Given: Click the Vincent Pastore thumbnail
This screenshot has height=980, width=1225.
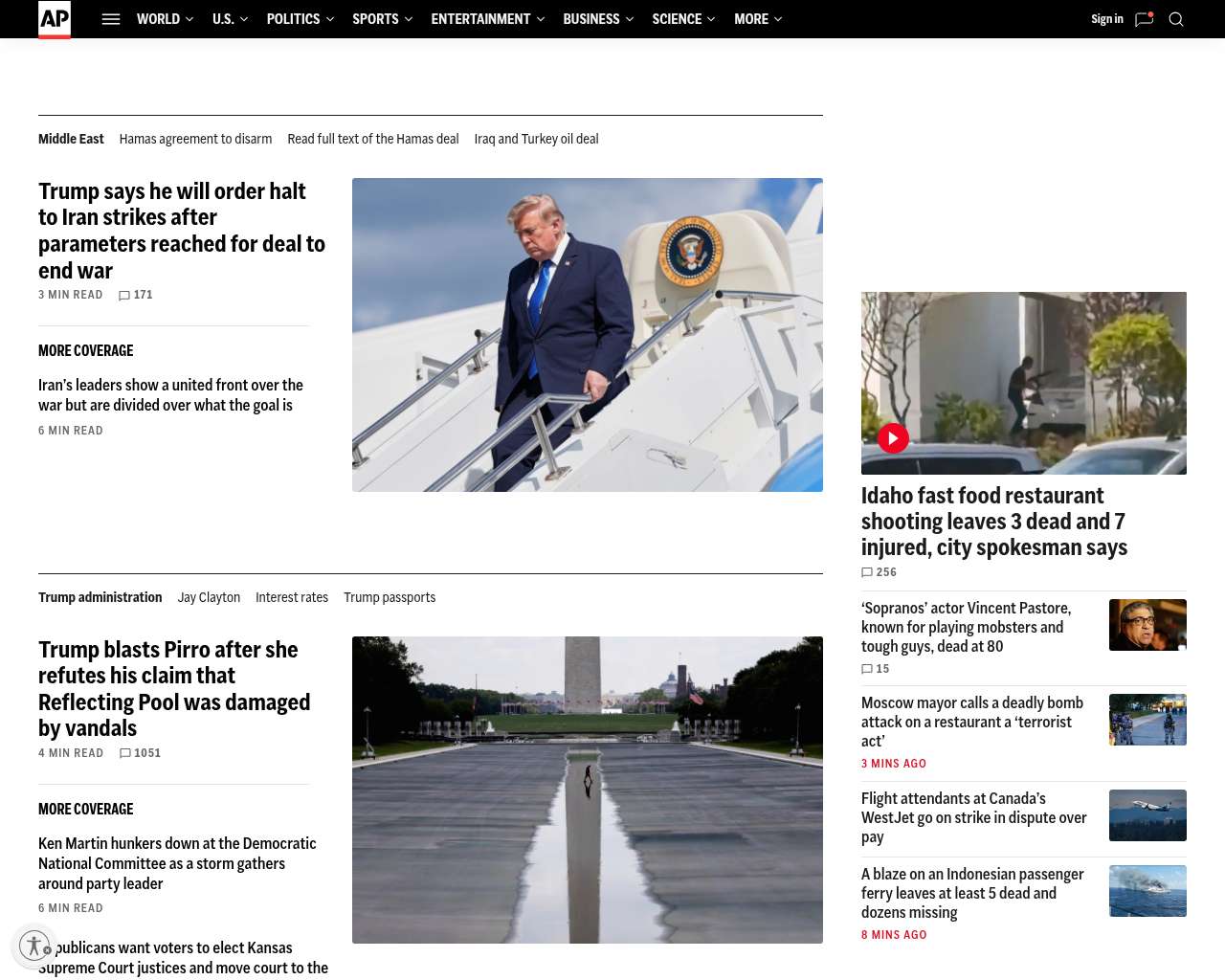Looking at the screenshot, I should tap(1147, 625).
